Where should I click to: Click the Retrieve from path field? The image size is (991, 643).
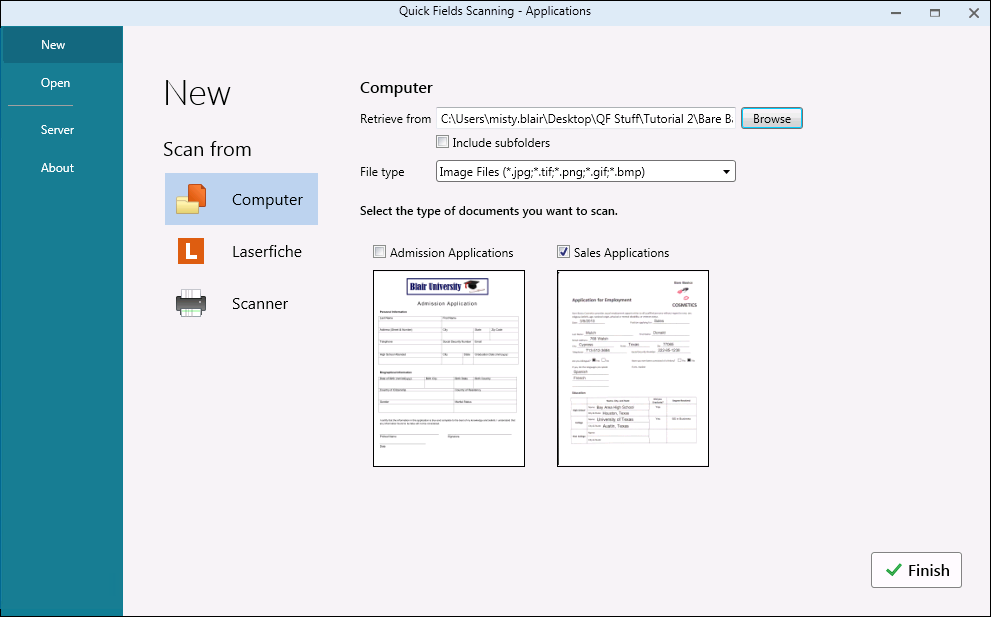[x=586, y=119]
